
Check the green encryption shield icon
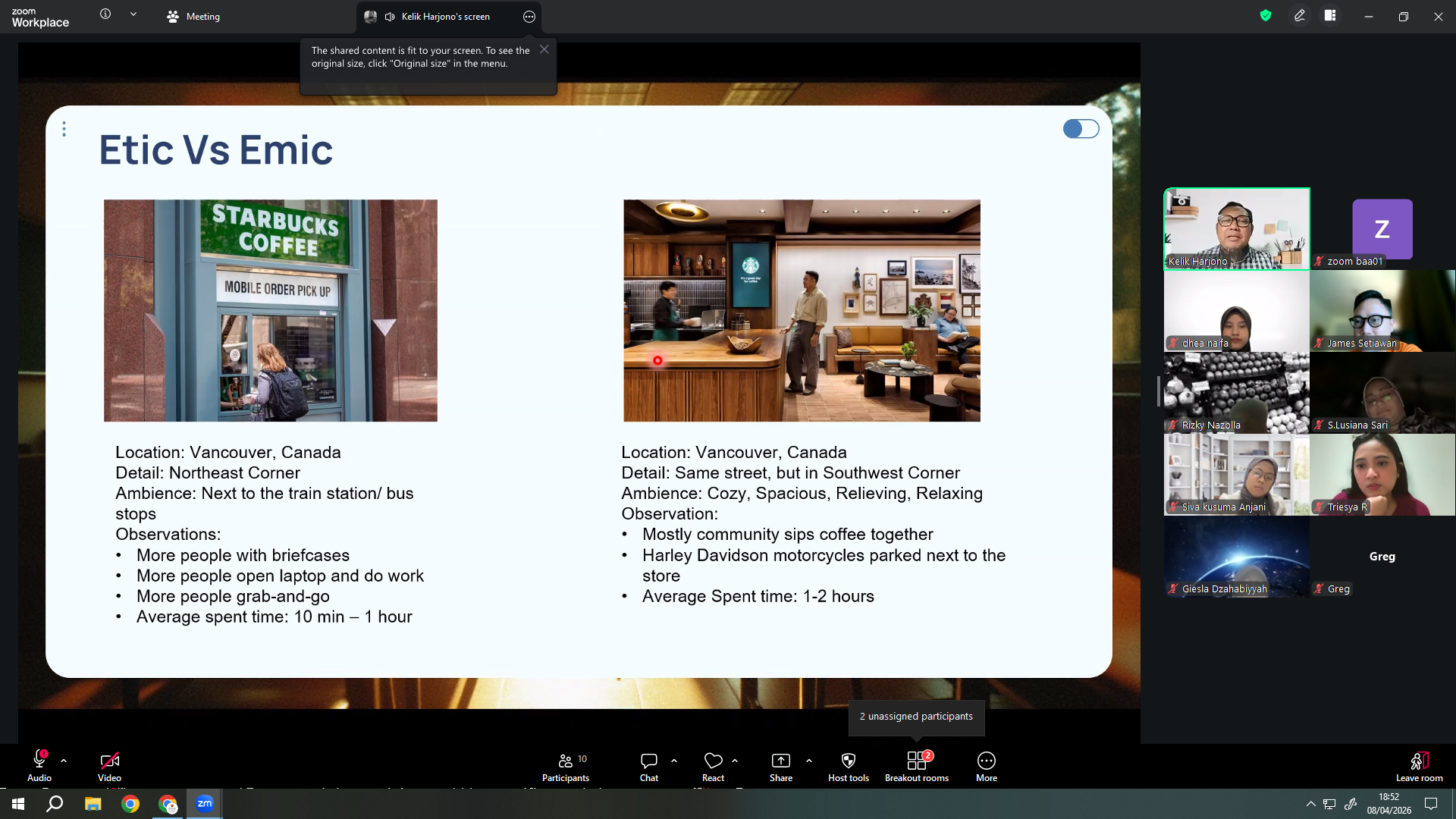pos(1266,15)
